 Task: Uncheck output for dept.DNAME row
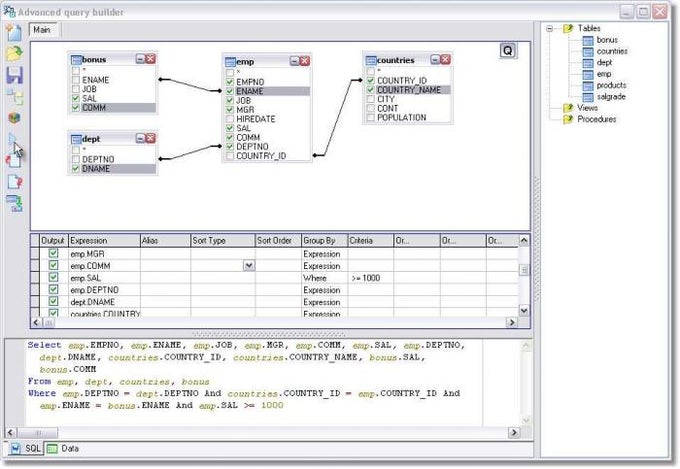pos(53,301)
